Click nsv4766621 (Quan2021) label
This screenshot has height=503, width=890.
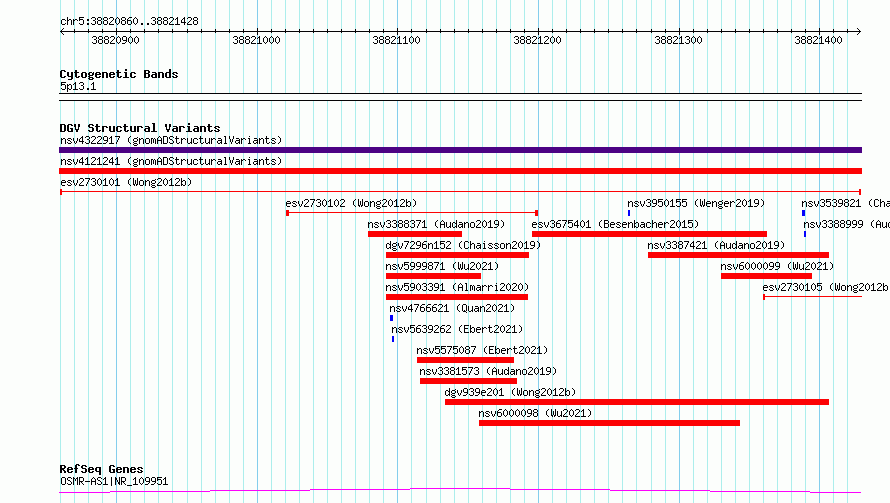click(452, 308)
